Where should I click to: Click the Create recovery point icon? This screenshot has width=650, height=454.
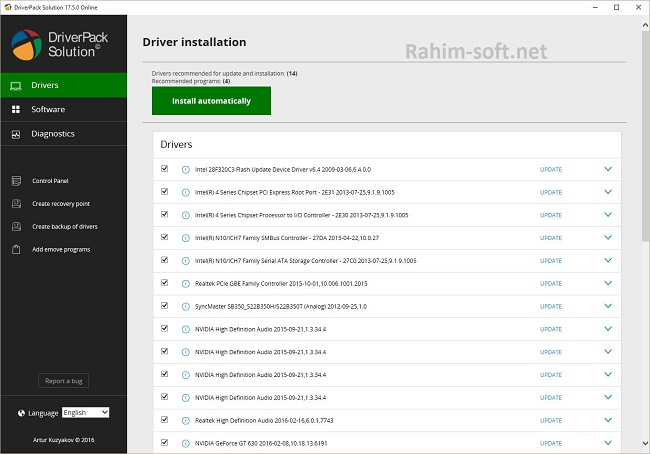click(16, 204)
